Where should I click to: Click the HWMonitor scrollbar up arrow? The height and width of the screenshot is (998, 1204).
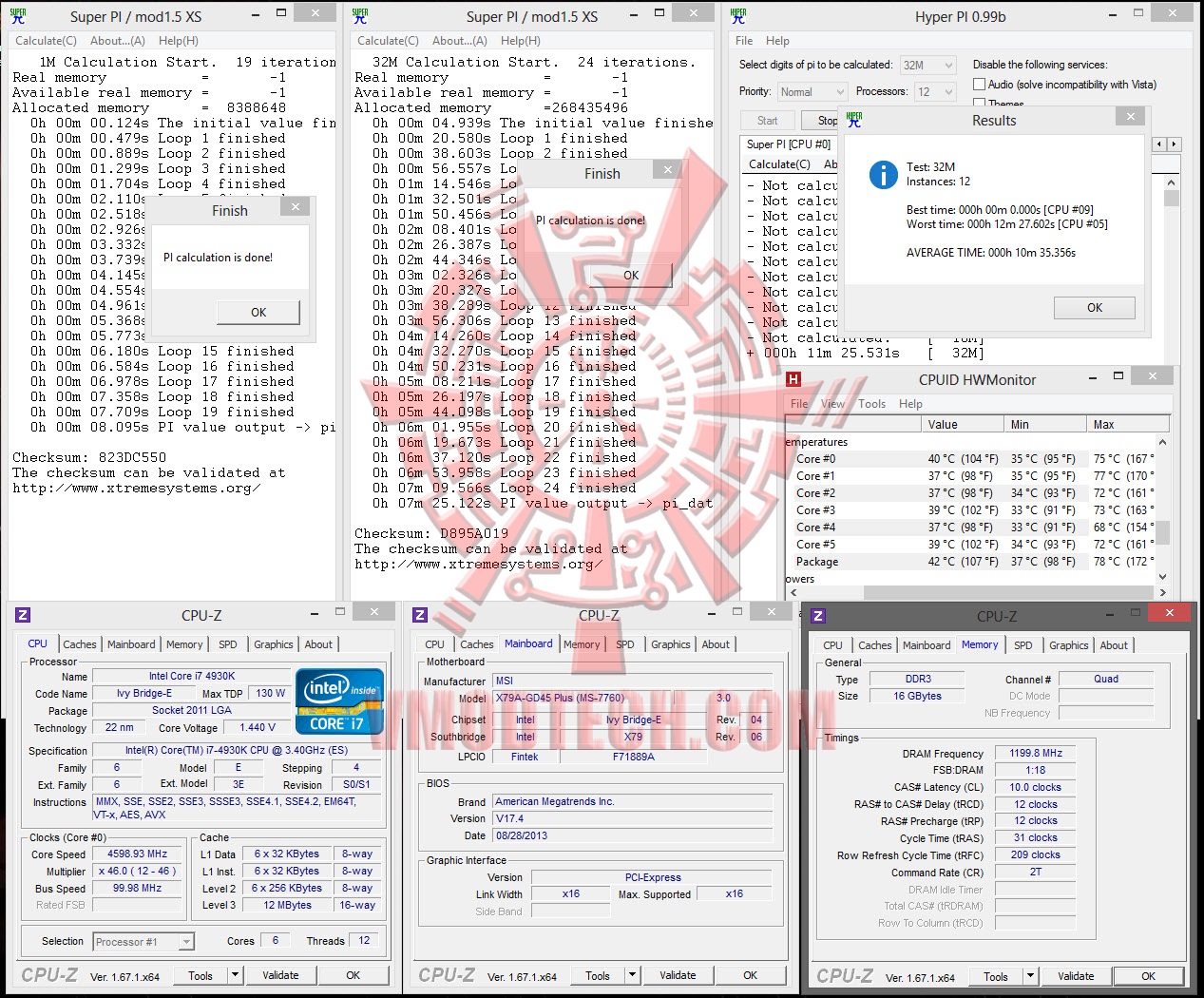(x=1163, y=443)
